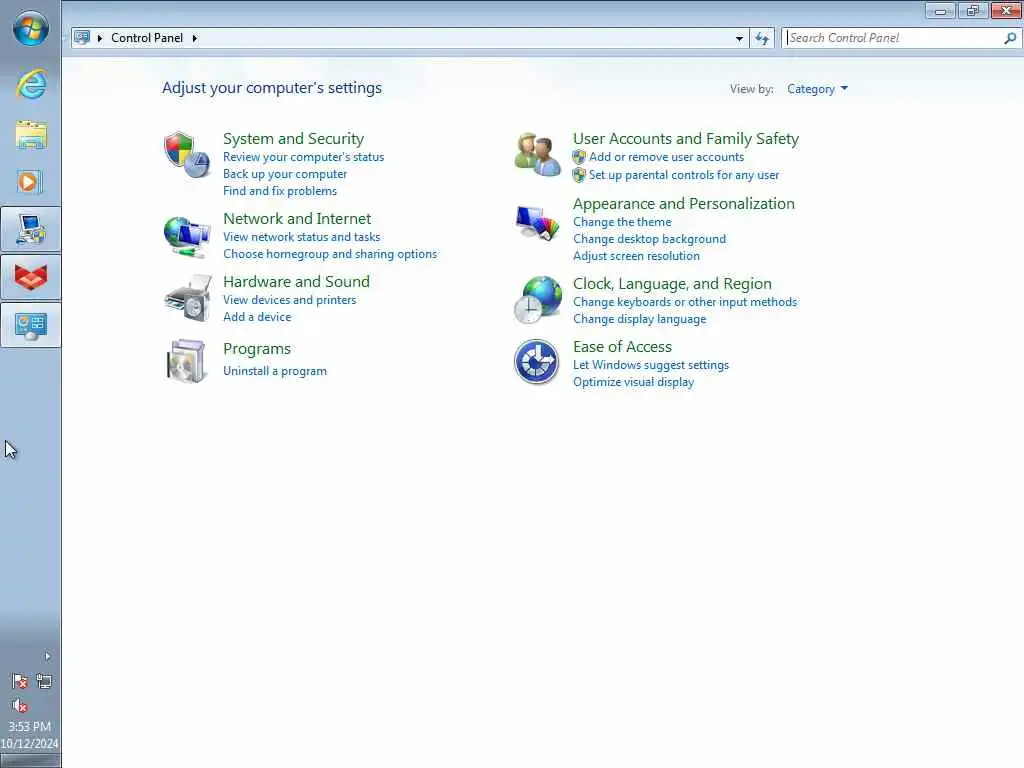Screen dimensions: 1024x768
Task: Open Appearance and Personalization heading
Action: pyautogui.click(x=684, y=204)
